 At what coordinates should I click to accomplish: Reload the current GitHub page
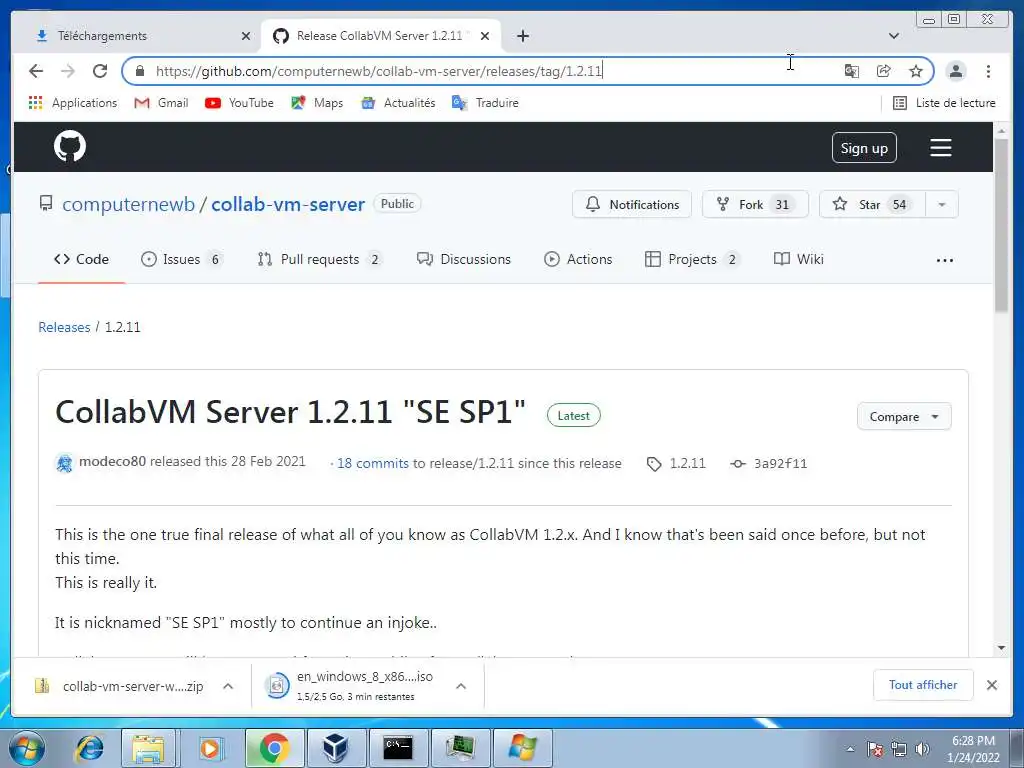100,71
